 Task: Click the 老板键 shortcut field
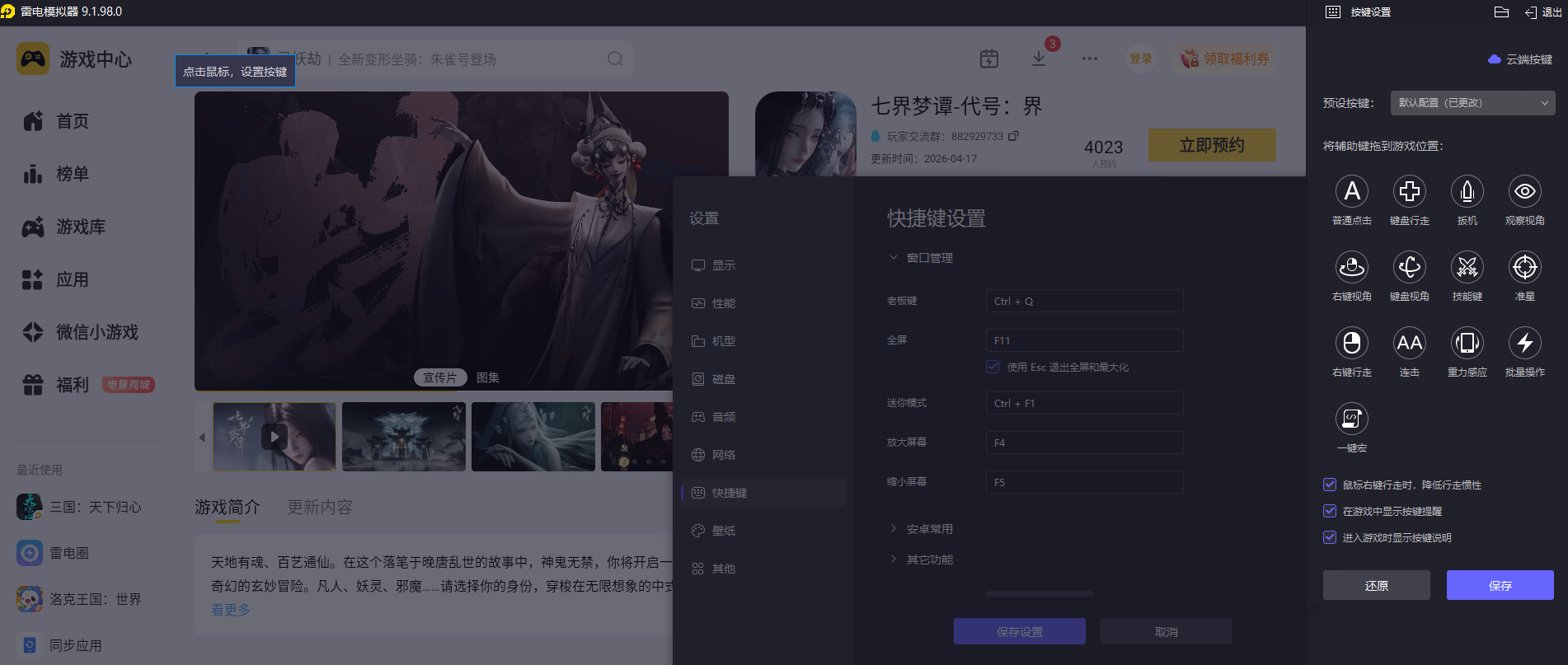1085,301
